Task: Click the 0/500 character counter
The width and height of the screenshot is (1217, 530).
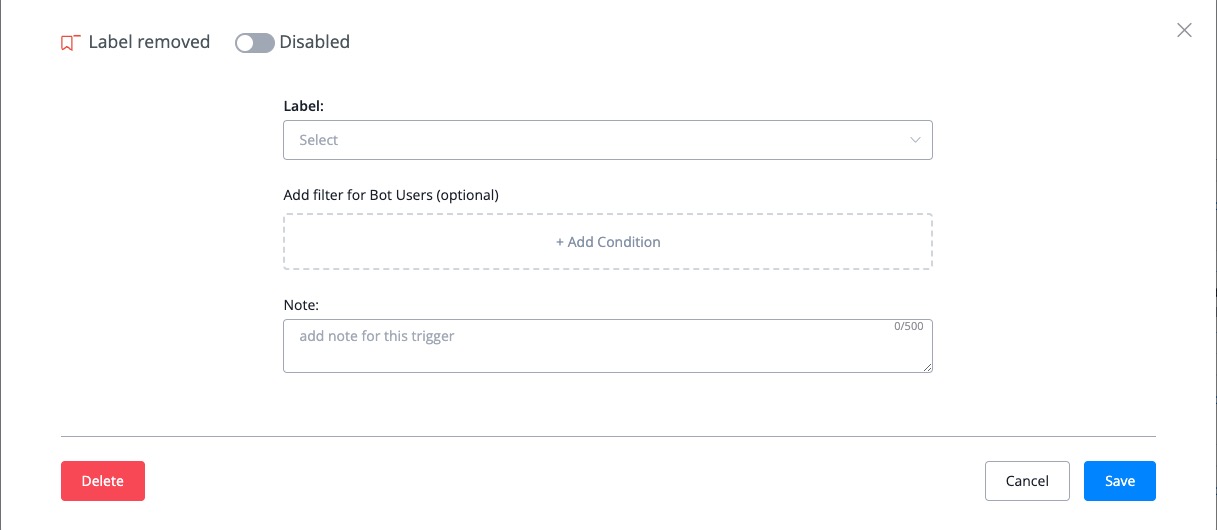Action: click(909, 327)
